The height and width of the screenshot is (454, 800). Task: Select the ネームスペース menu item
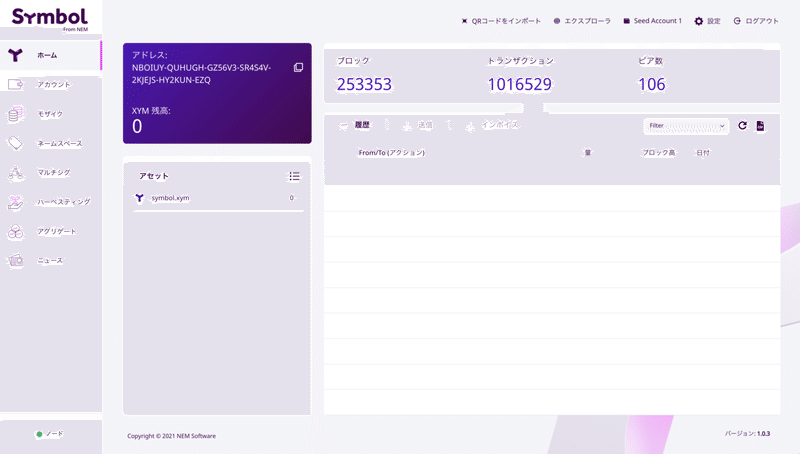(60, 143)
